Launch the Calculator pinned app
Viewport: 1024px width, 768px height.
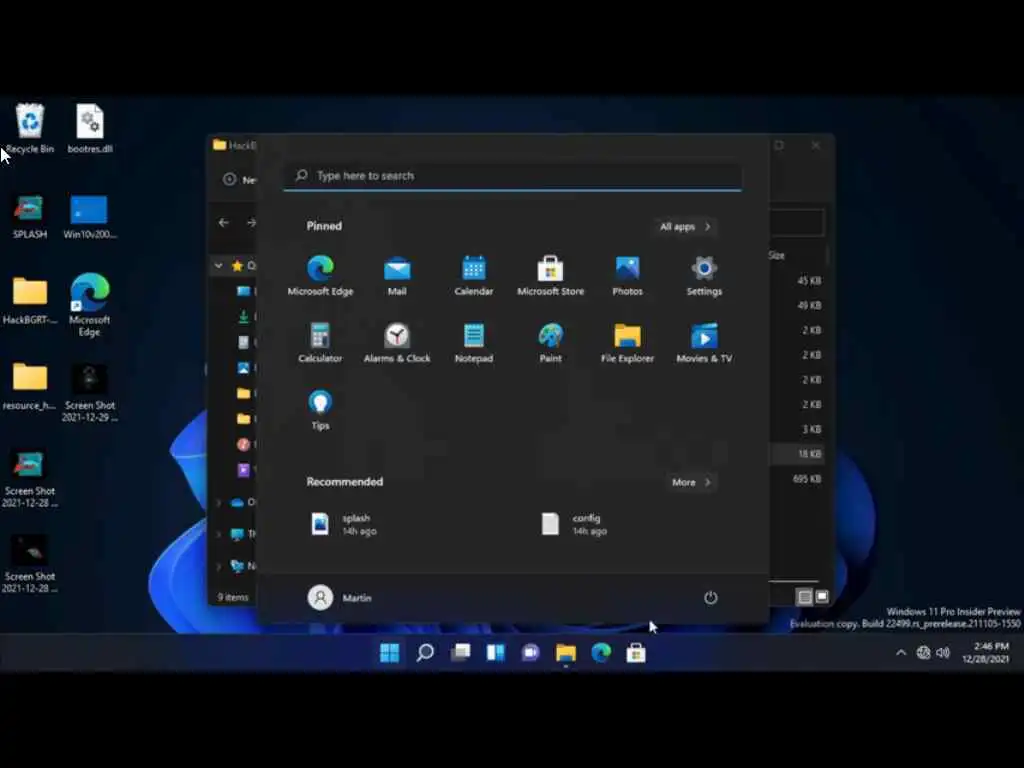point(320,343)
